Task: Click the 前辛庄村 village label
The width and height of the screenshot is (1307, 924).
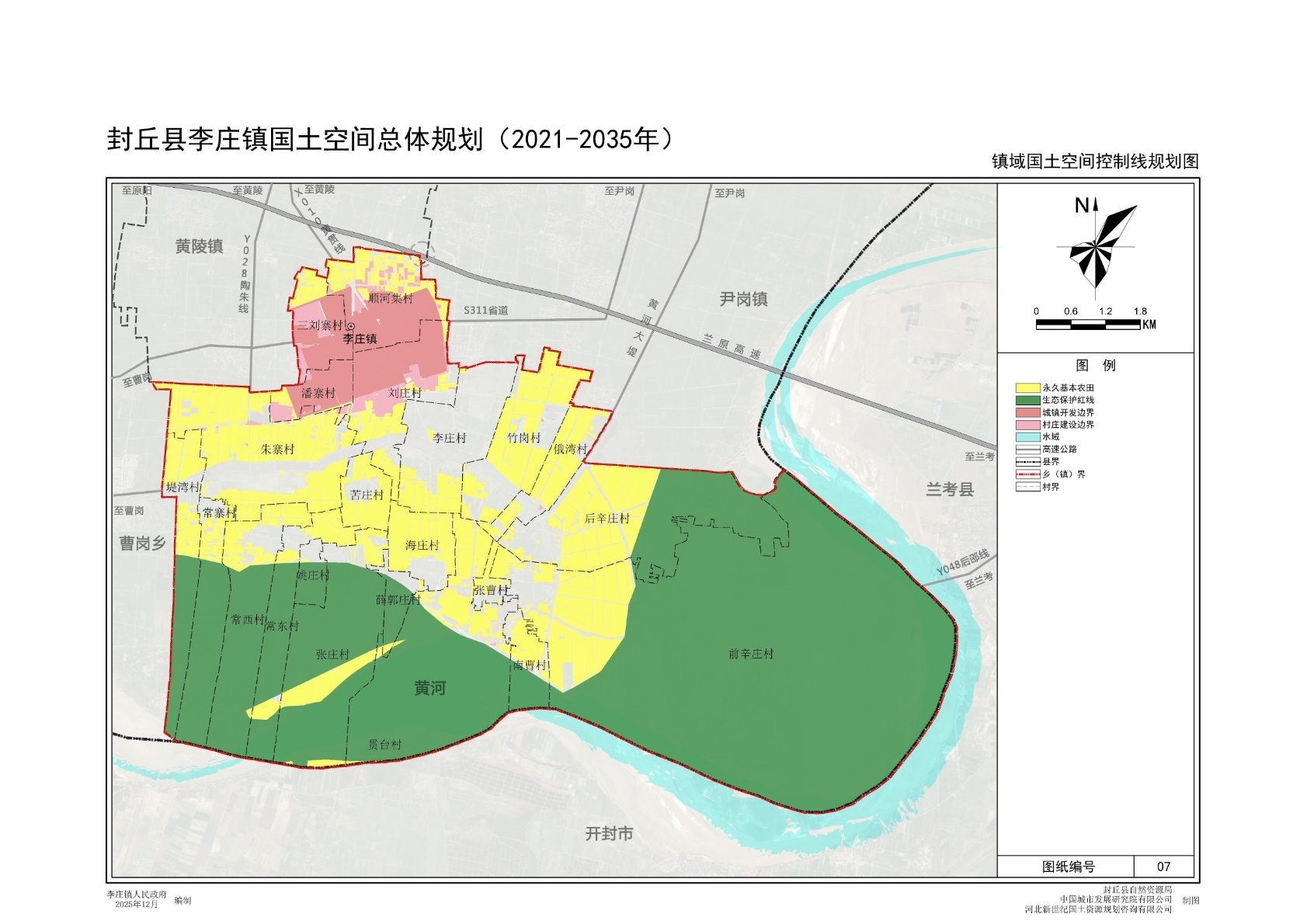Action: coord(750,654)
